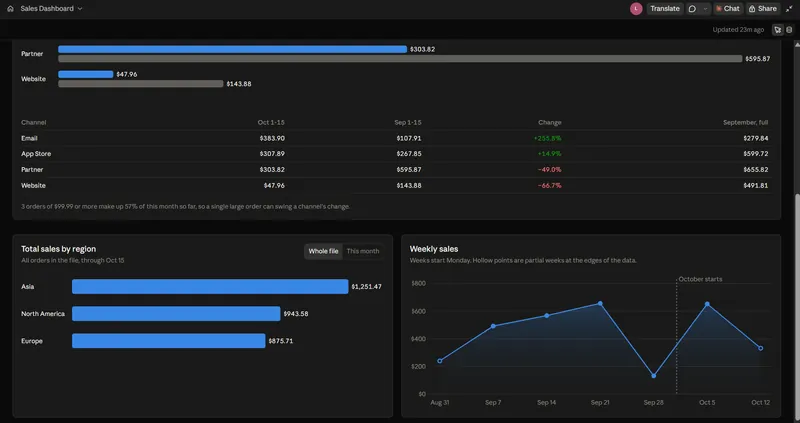800x423 pixels.
Task: Select the Partner row in the table
Action: click(x=396, y=169)
